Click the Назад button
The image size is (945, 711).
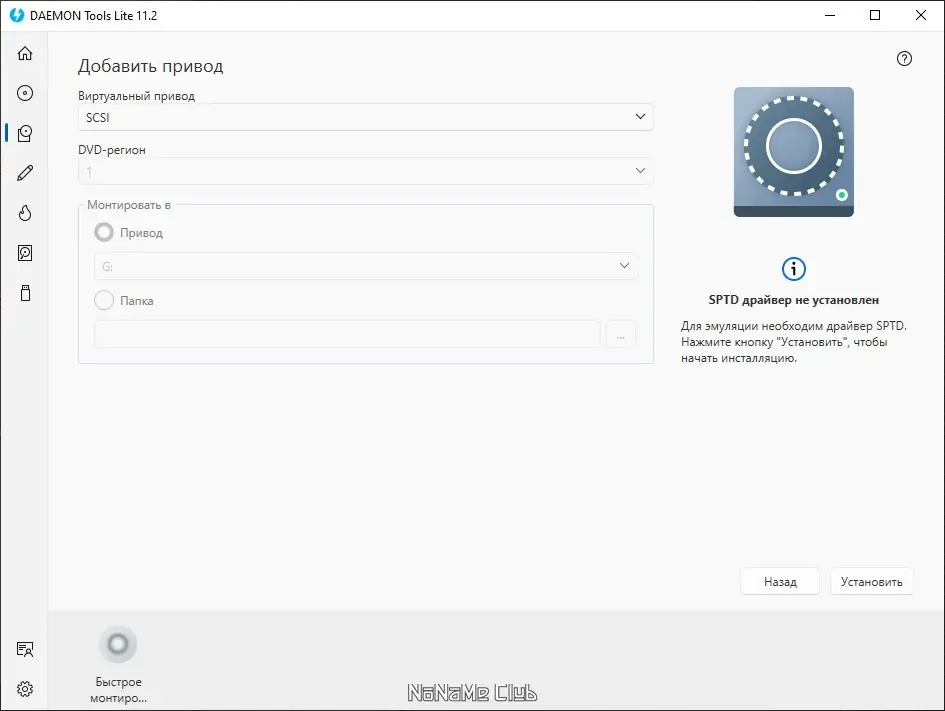[780, 581]
